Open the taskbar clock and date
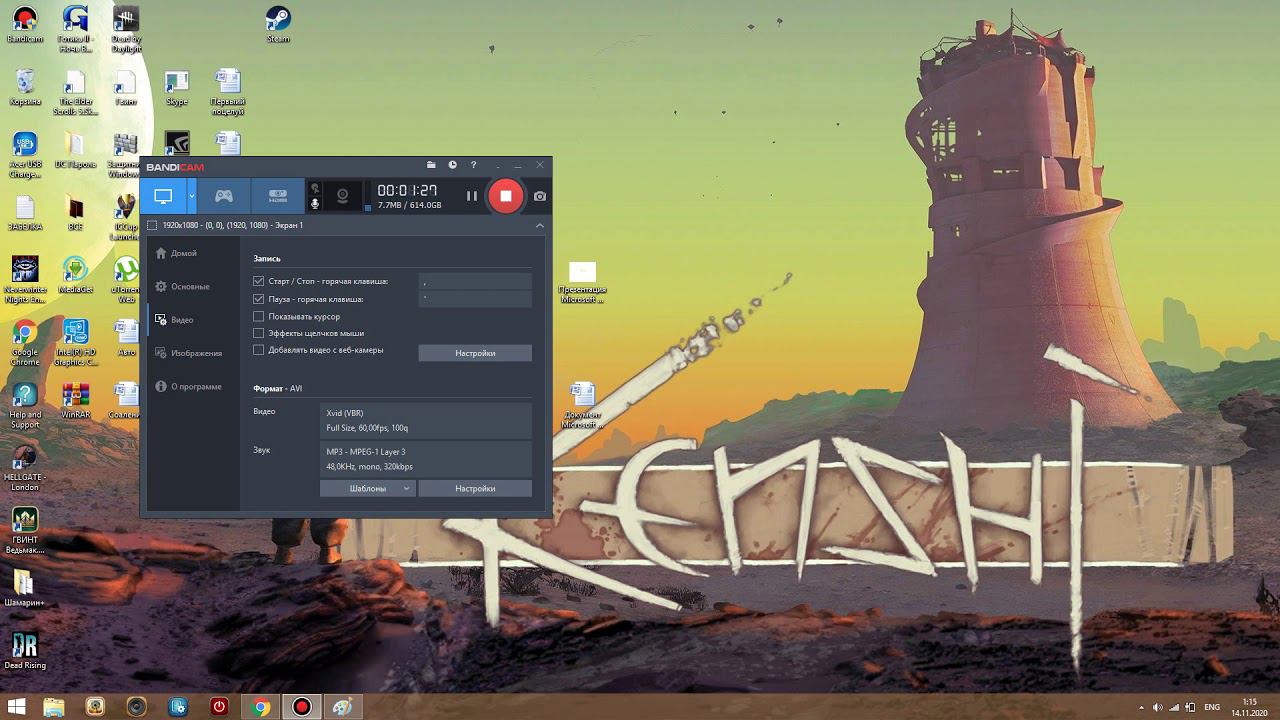This screenshot has width=1280, height=720. pyautogui.click(x=1249, y=707)
